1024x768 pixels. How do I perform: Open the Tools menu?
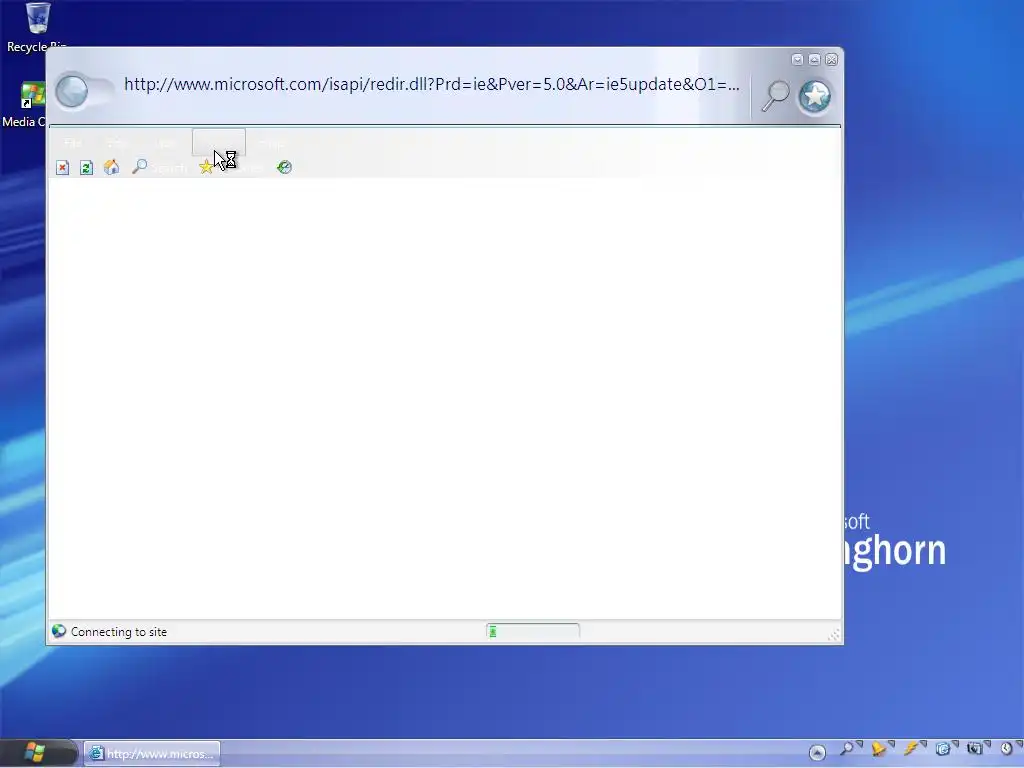(x=272, y=143)
